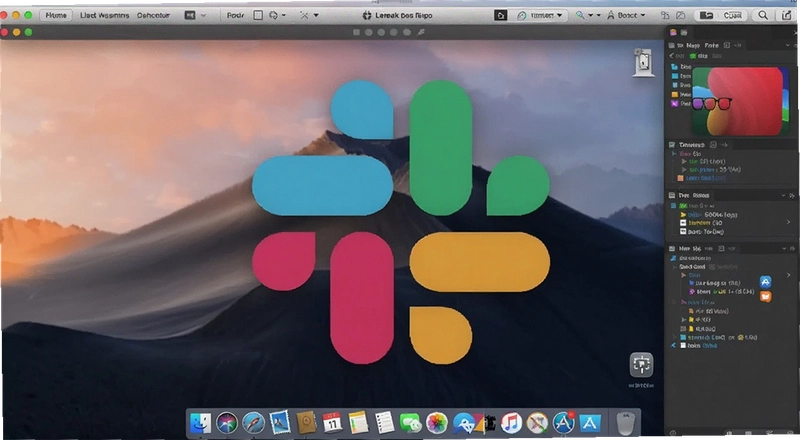Click the screenshot capture button over wallpaper
Screen dimensions: 800x440
[x=641, y=364]
